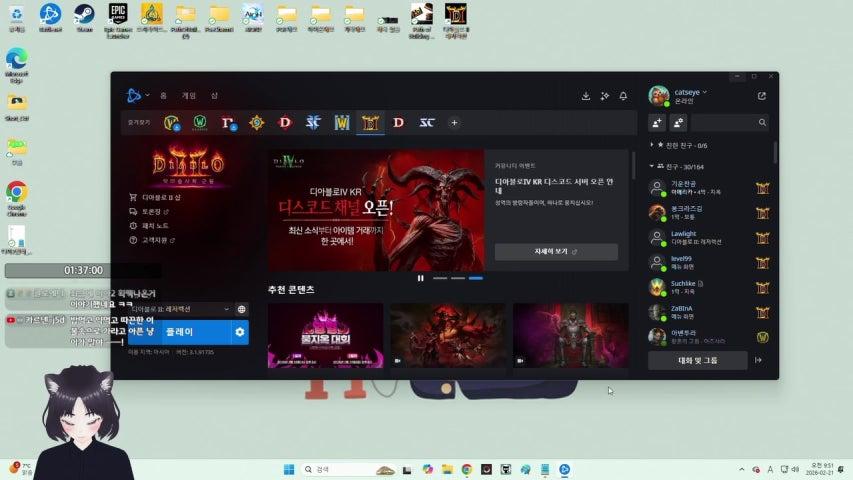
Task: Collapse the 친구 30/164 friends list
Action: click(652, 166)
